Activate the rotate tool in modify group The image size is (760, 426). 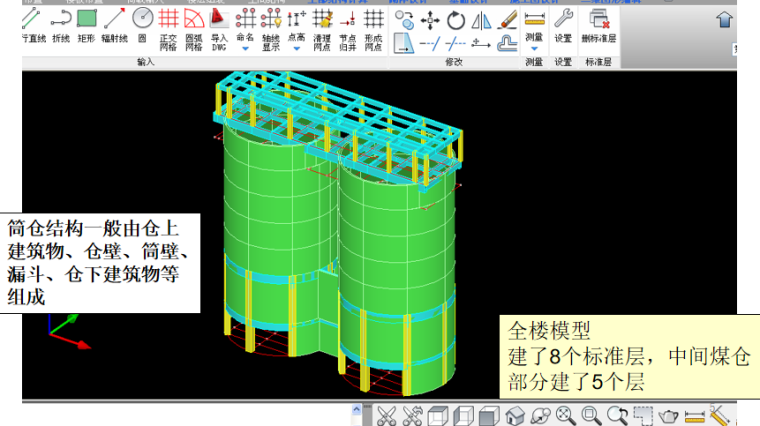coord(456,20)
